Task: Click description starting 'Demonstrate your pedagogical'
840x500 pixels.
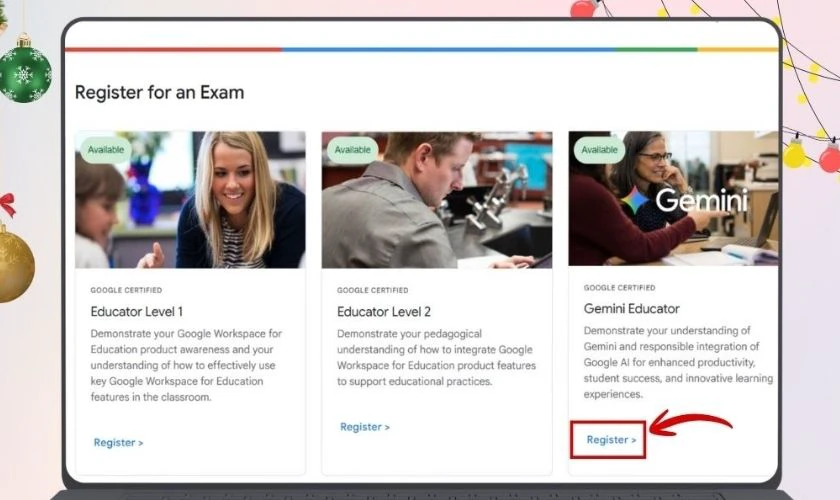Action: click(436, 357)
